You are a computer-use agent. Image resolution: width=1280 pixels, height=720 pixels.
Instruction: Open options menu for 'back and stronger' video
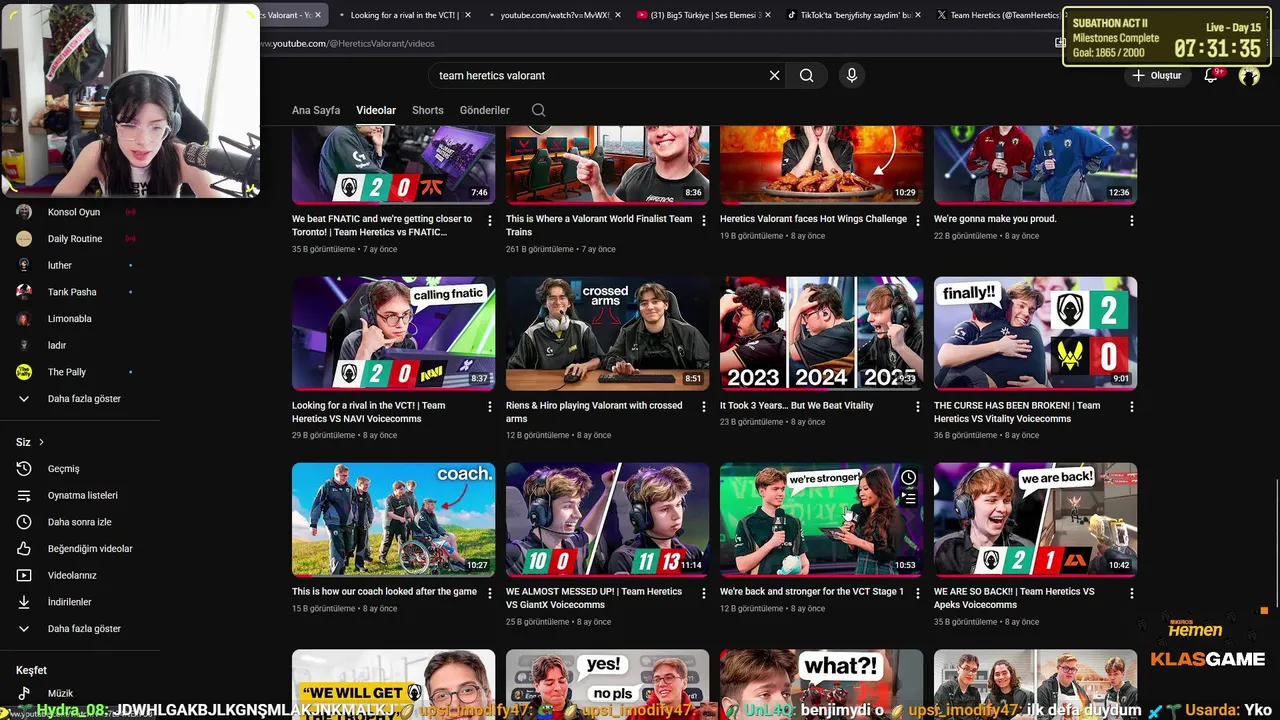tap(917, 593)
